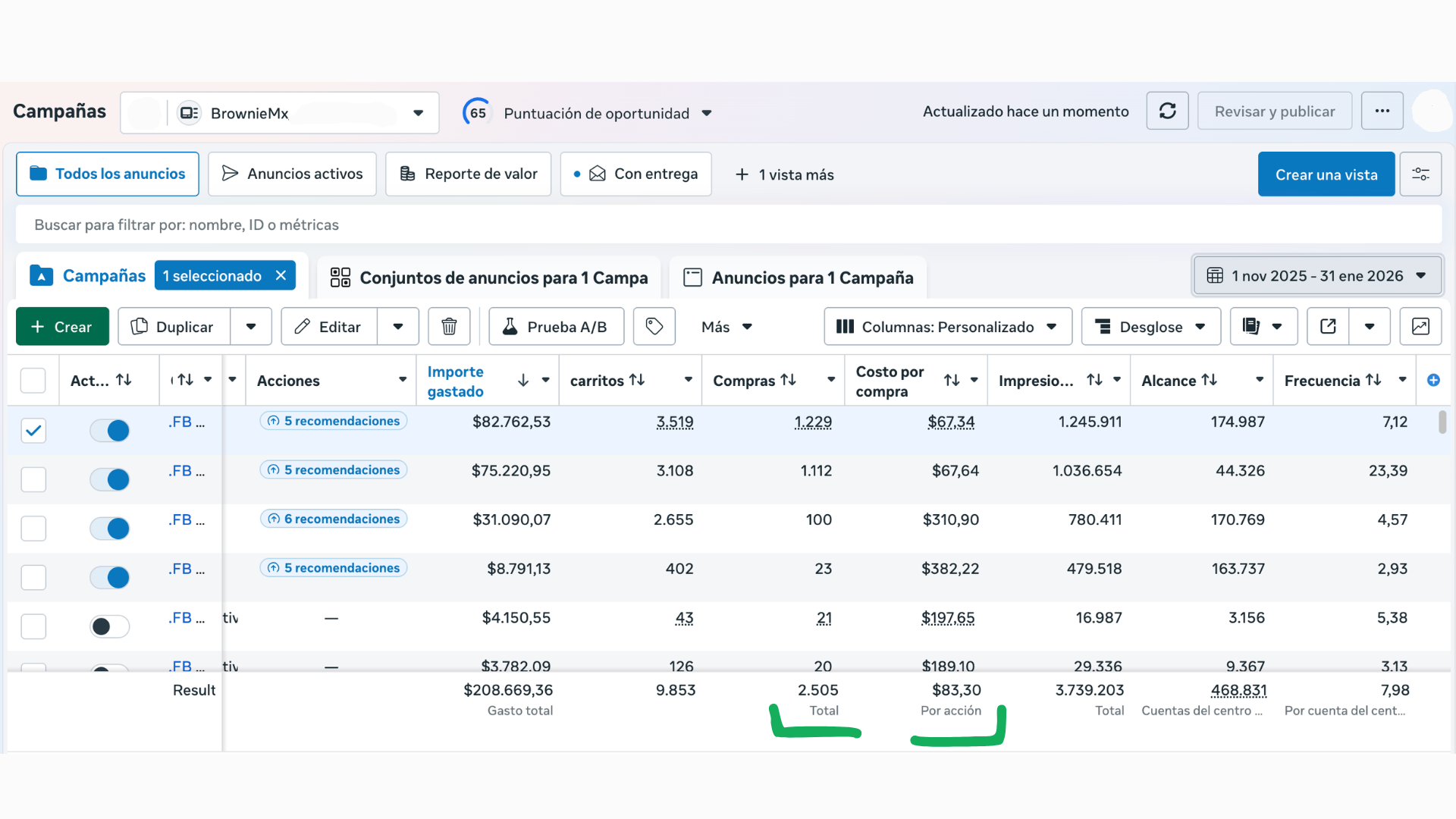Click the charts panel icon
This screenshot has width=1456, height=819.
pyautogui.click(x=1420, y=327)
